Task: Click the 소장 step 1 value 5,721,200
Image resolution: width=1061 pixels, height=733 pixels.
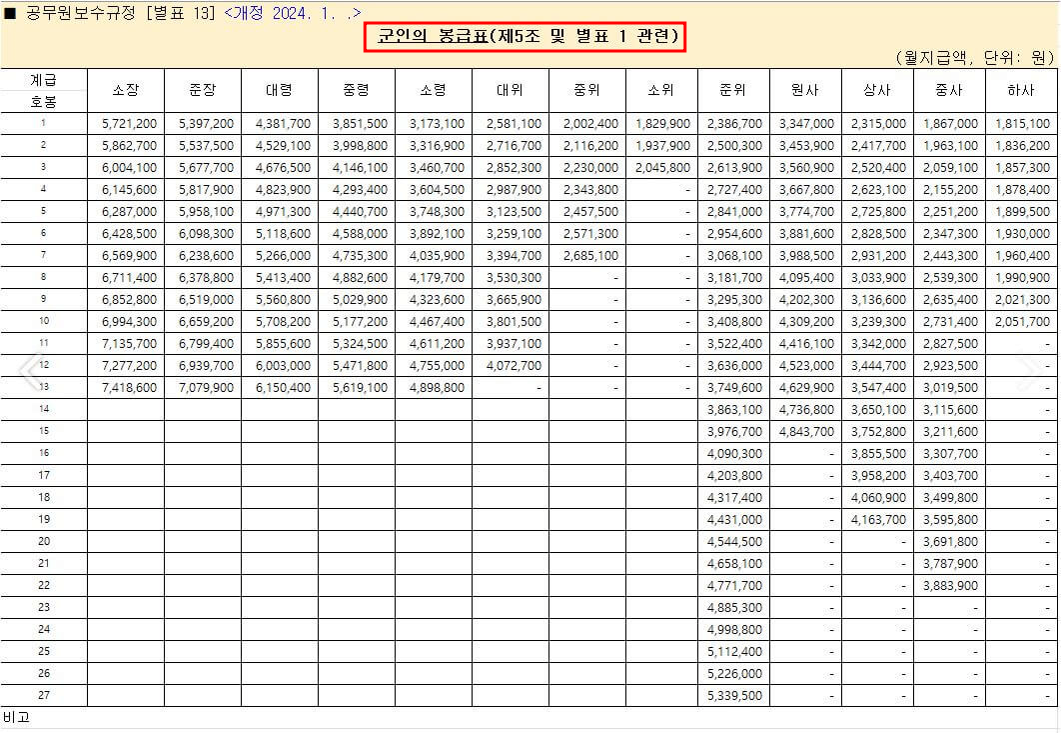Action: pyautogui.click(x=129, y=124)
